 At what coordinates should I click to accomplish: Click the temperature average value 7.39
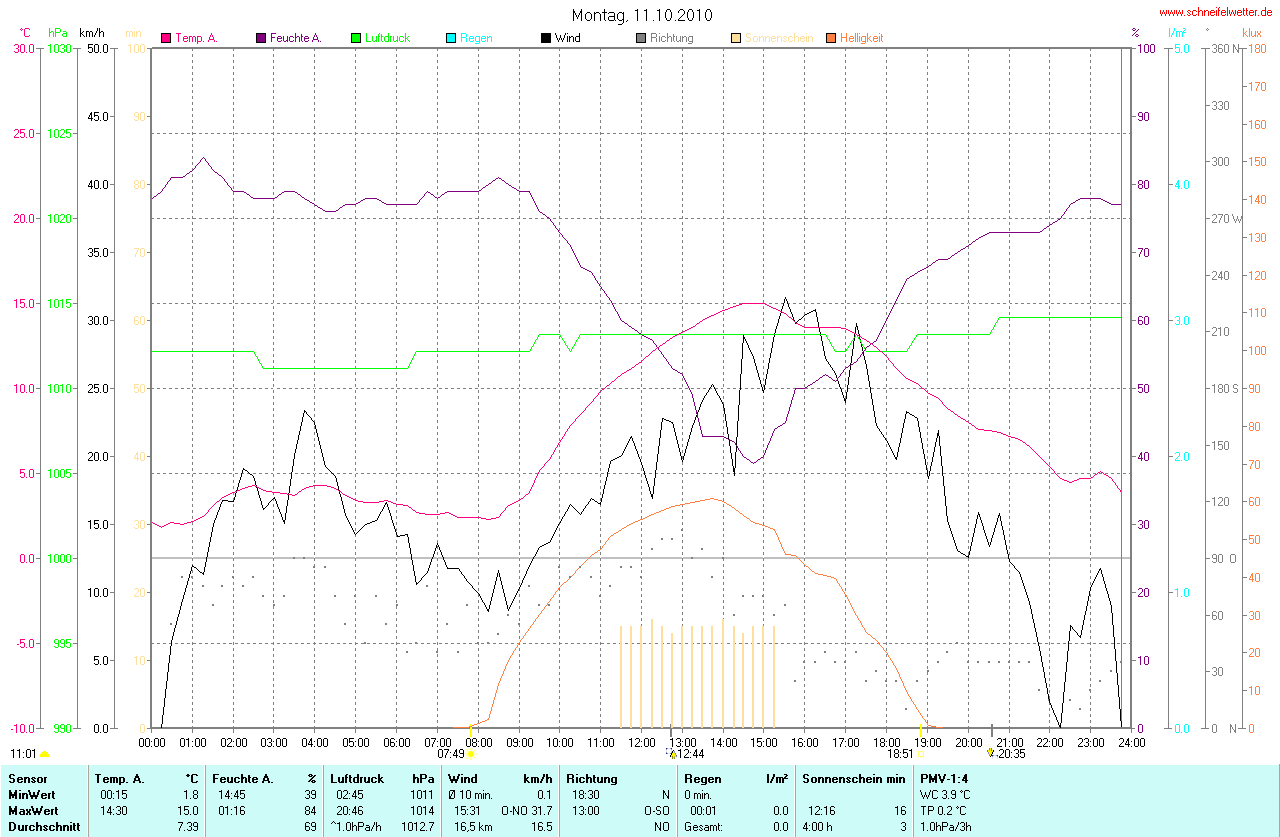click(188, 827)
